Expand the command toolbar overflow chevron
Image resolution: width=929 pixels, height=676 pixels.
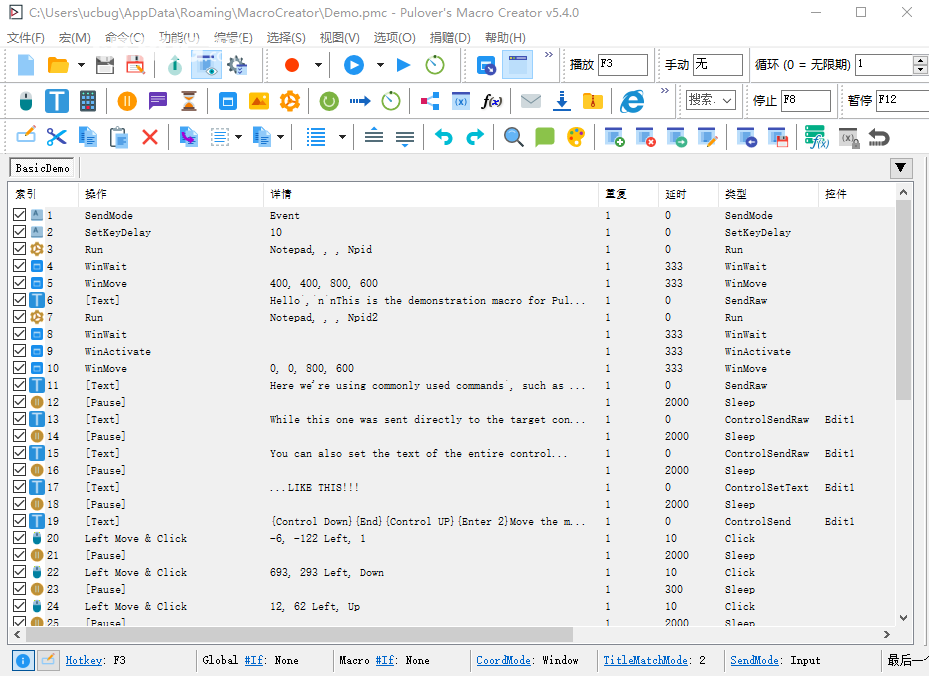pyautogui.click(x=665, y=91)
